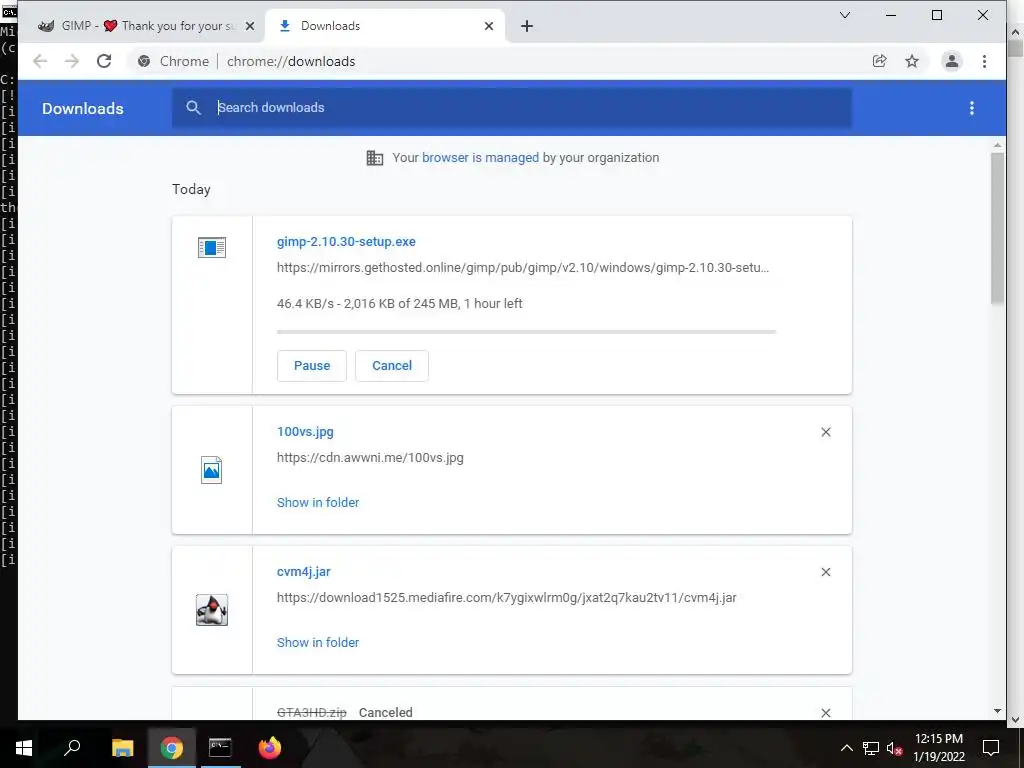Screen dimensions: 1024x768
Task: Close the Downloads tab
Action: (488, 26)
